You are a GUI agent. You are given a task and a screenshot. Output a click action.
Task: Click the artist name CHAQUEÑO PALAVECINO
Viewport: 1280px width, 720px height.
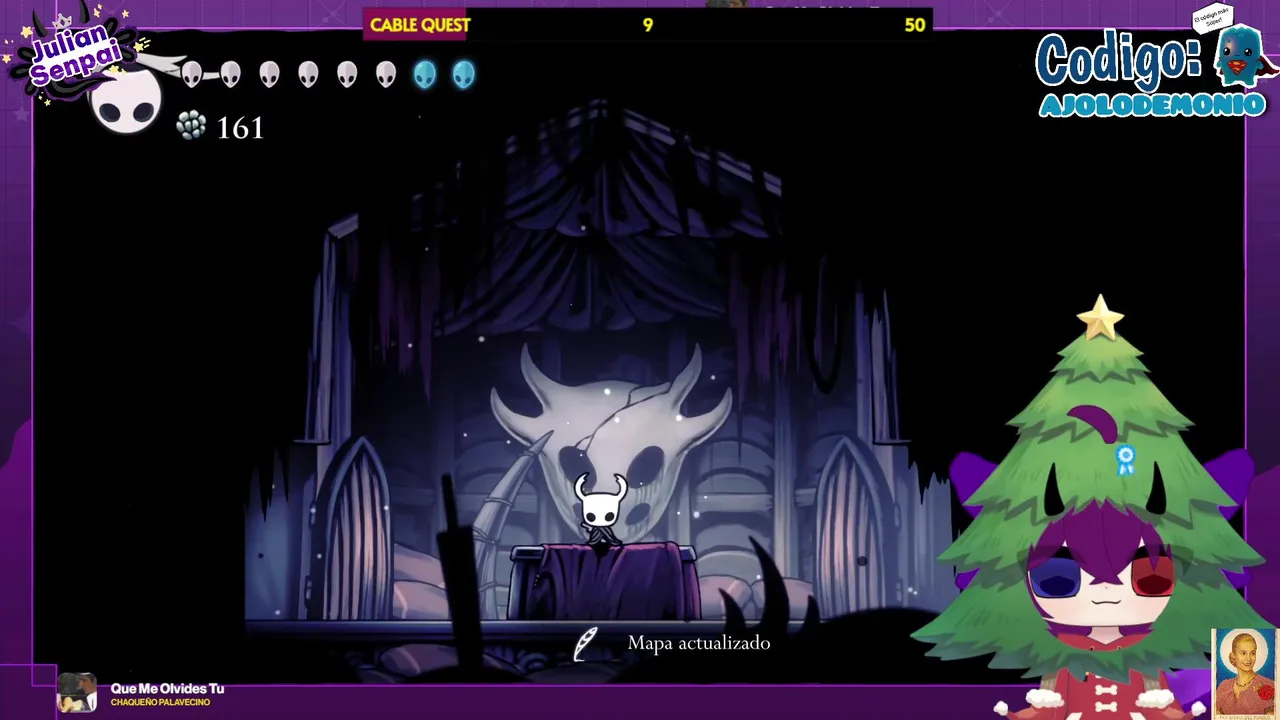tap(160, 703)
